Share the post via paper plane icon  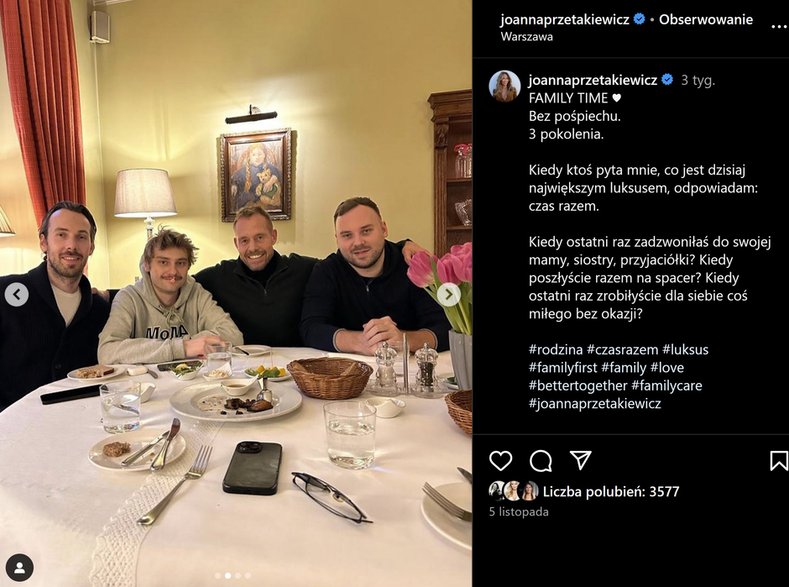[x=580, y=460]
